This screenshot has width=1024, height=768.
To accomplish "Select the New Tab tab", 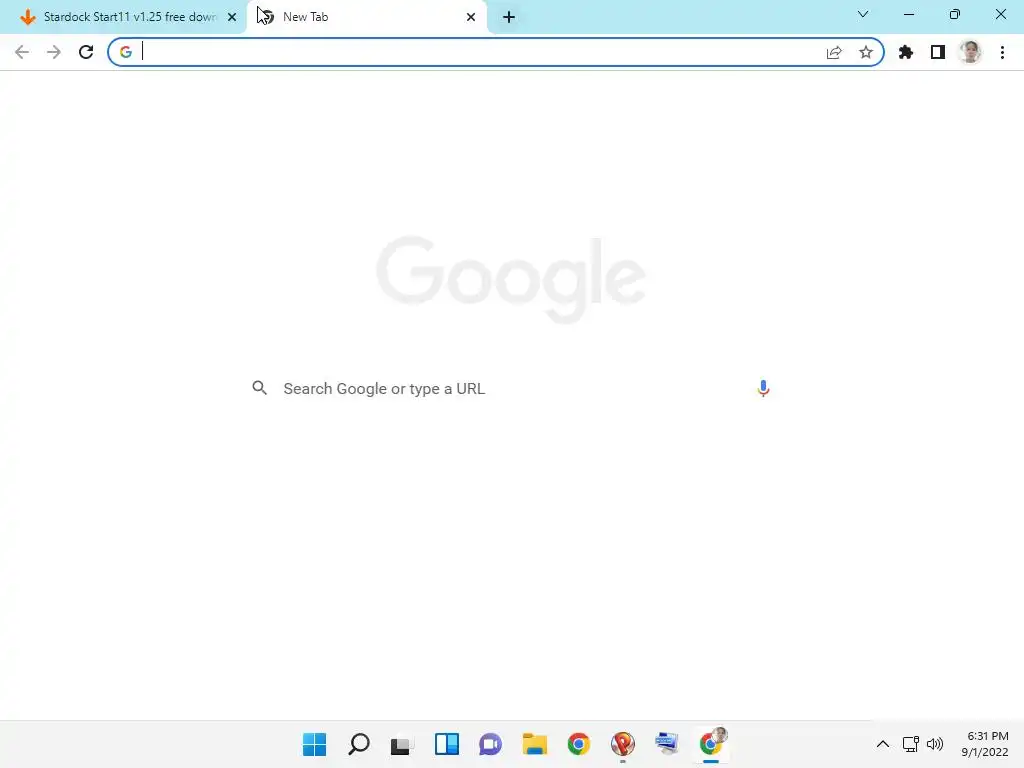I will tap(367, 17).
